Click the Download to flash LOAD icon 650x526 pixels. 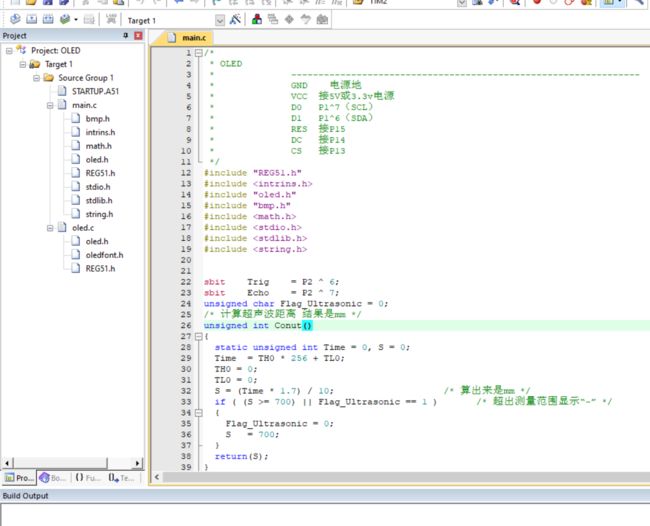point(111,19)
